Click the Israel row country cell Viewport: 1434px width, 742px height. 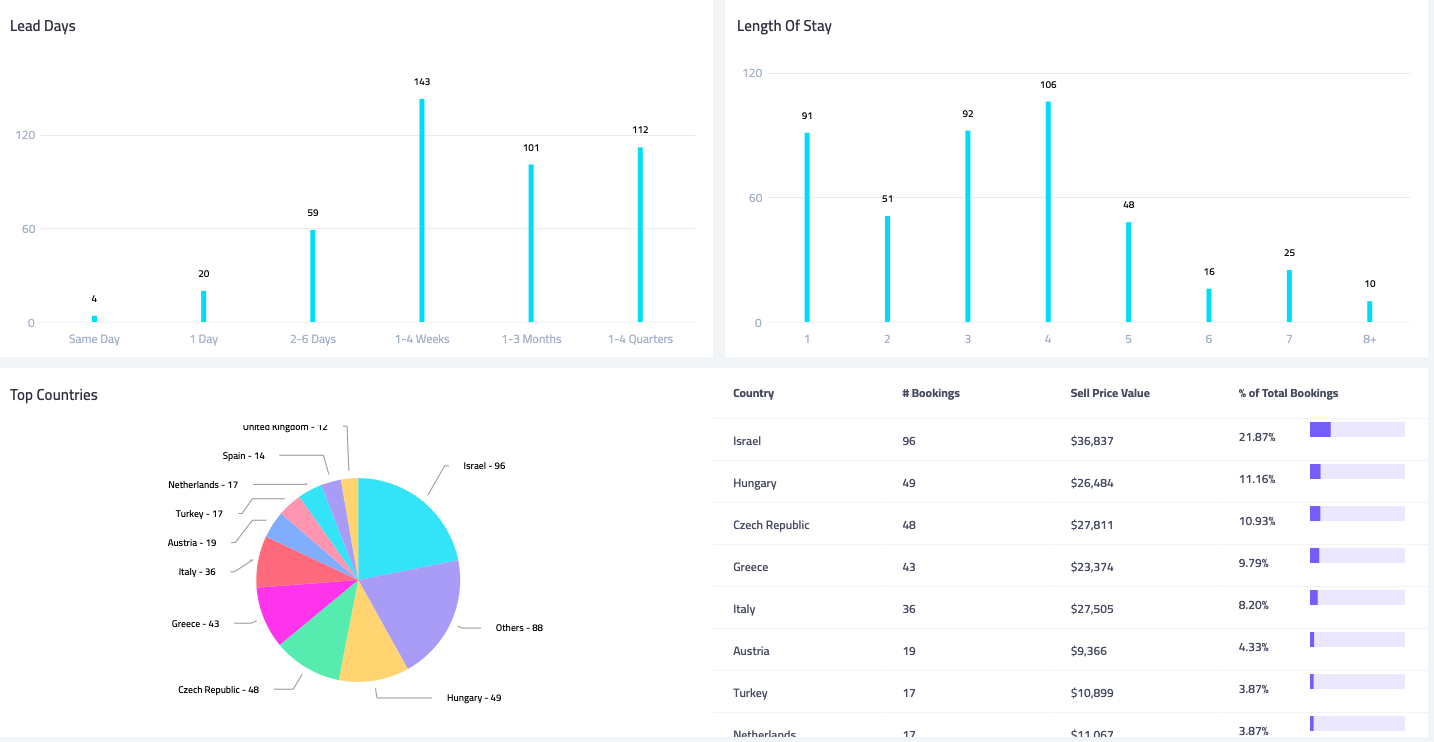pyautogui.click(x=747, y=441)
